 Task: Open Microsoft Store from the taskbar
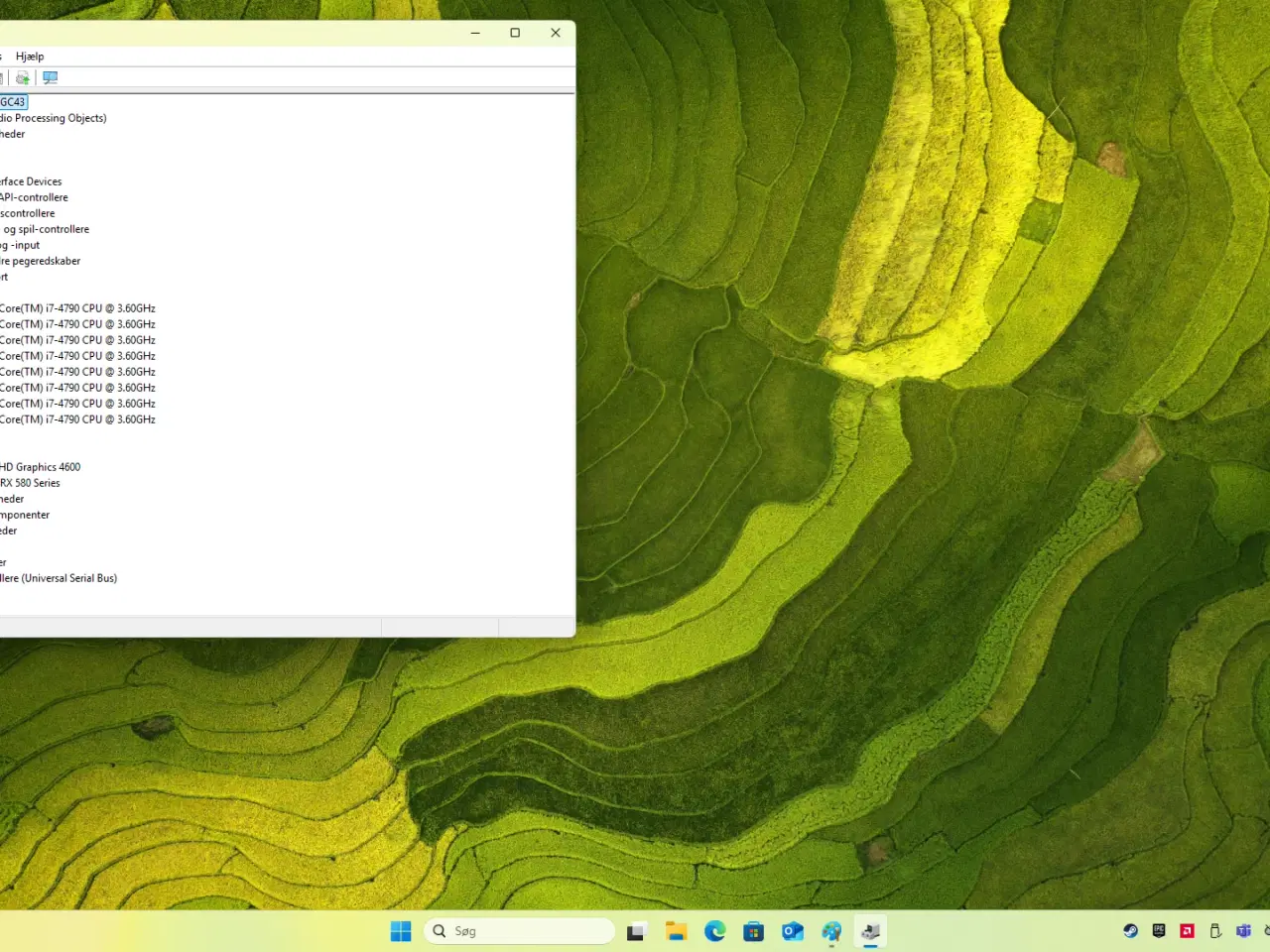pos(754,931)
